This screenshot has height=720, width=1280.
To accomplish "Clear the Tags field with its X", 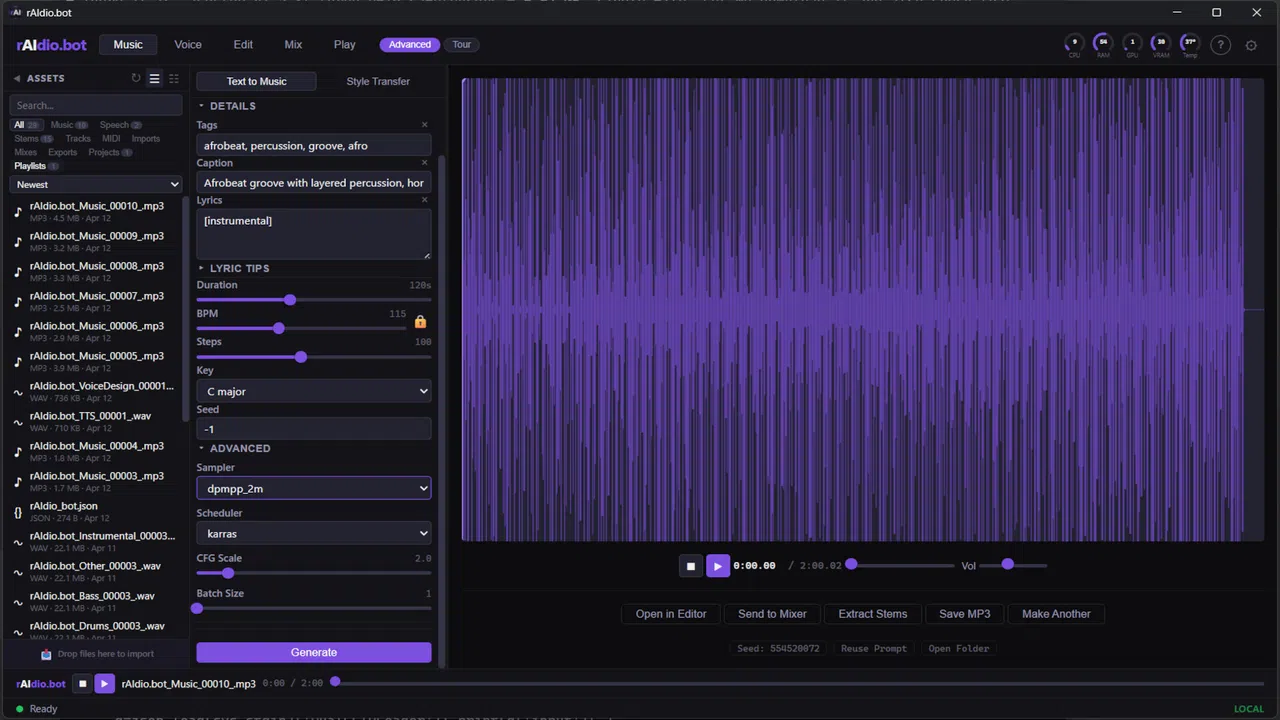I will 424,125.
